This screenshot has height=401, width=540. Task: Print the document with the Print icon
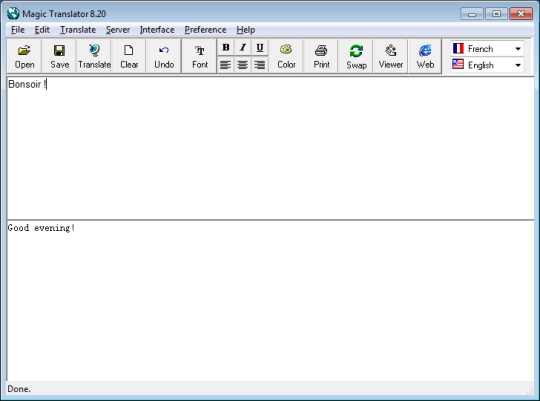click(x=321, y=56)
